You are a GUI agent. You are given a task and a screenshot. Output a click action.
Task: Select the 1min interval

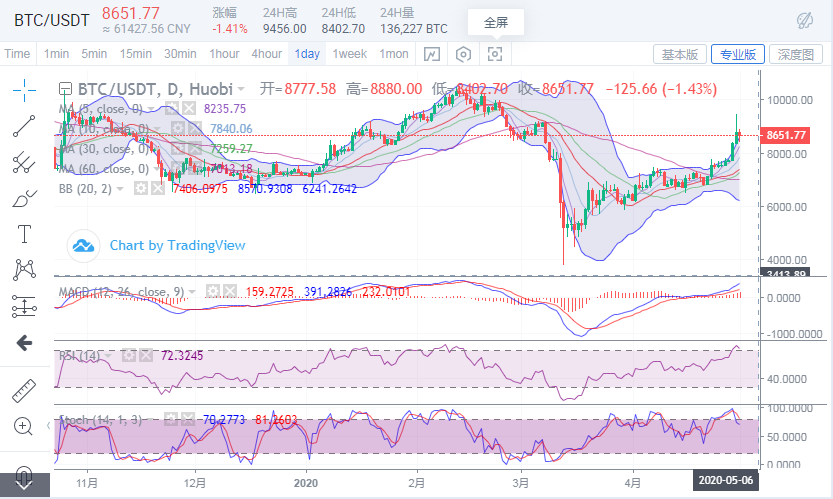tap(56, 54)
